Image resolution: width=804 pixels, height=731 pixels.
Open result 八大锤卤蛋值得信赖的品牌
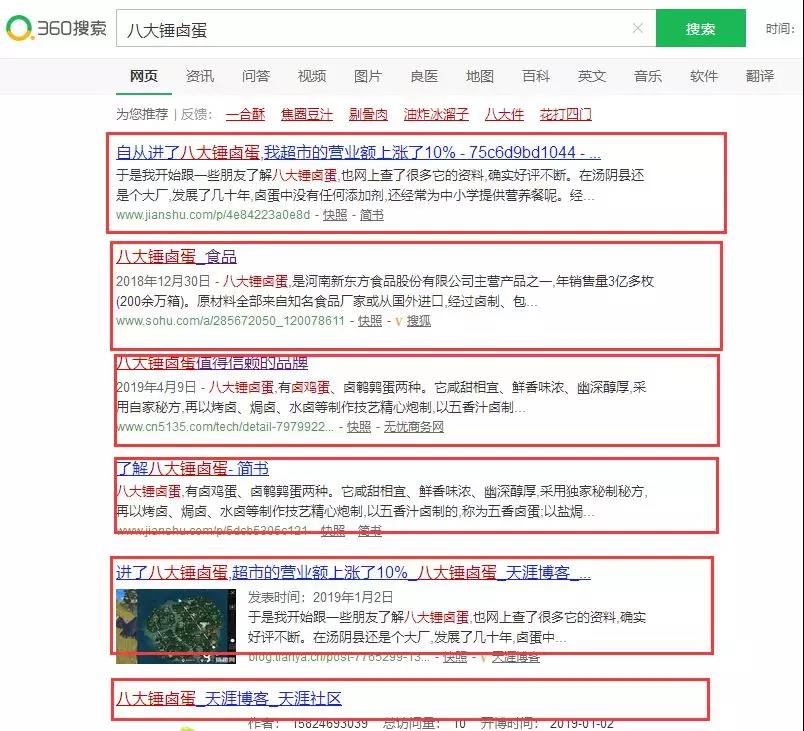212,363
